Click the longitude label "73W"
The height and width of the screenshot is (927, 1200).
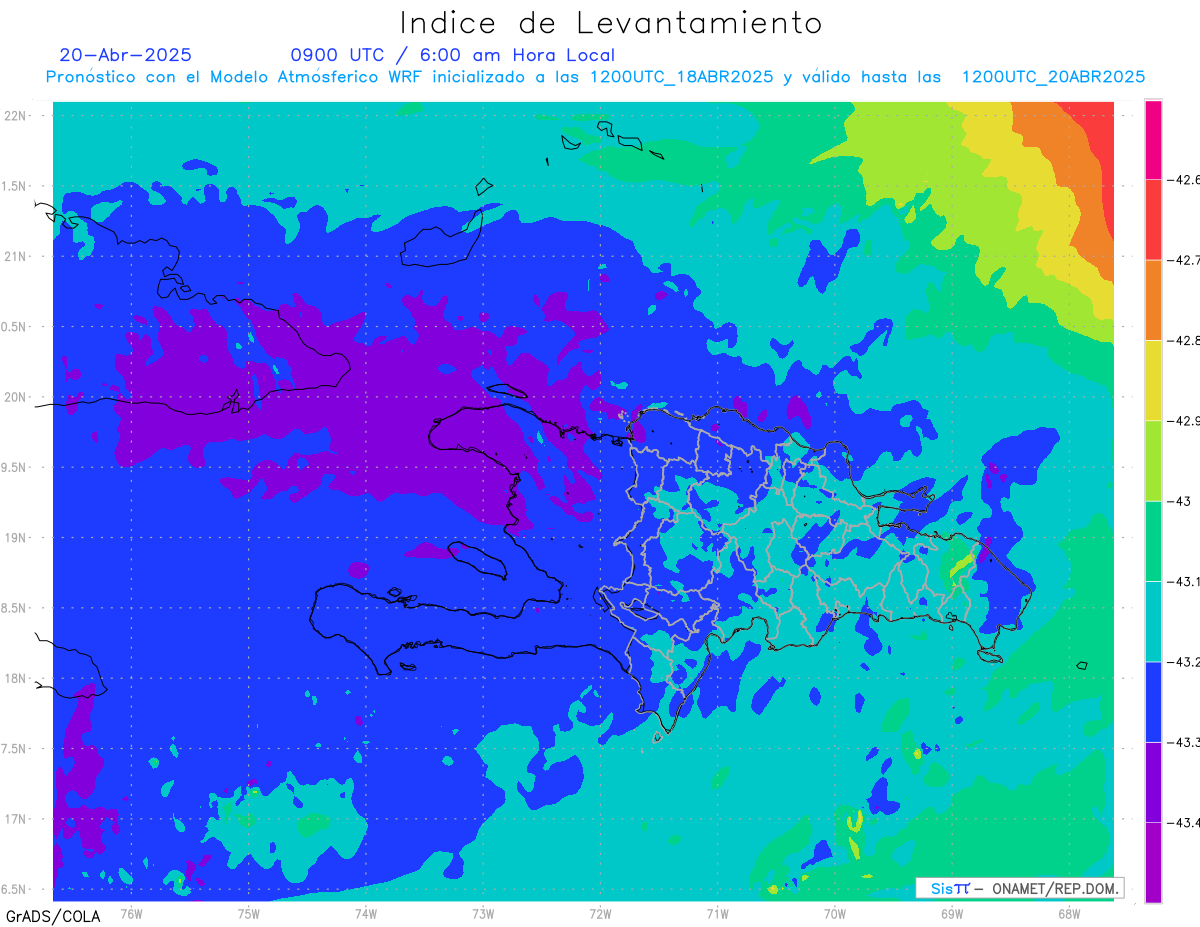point(483,914)
